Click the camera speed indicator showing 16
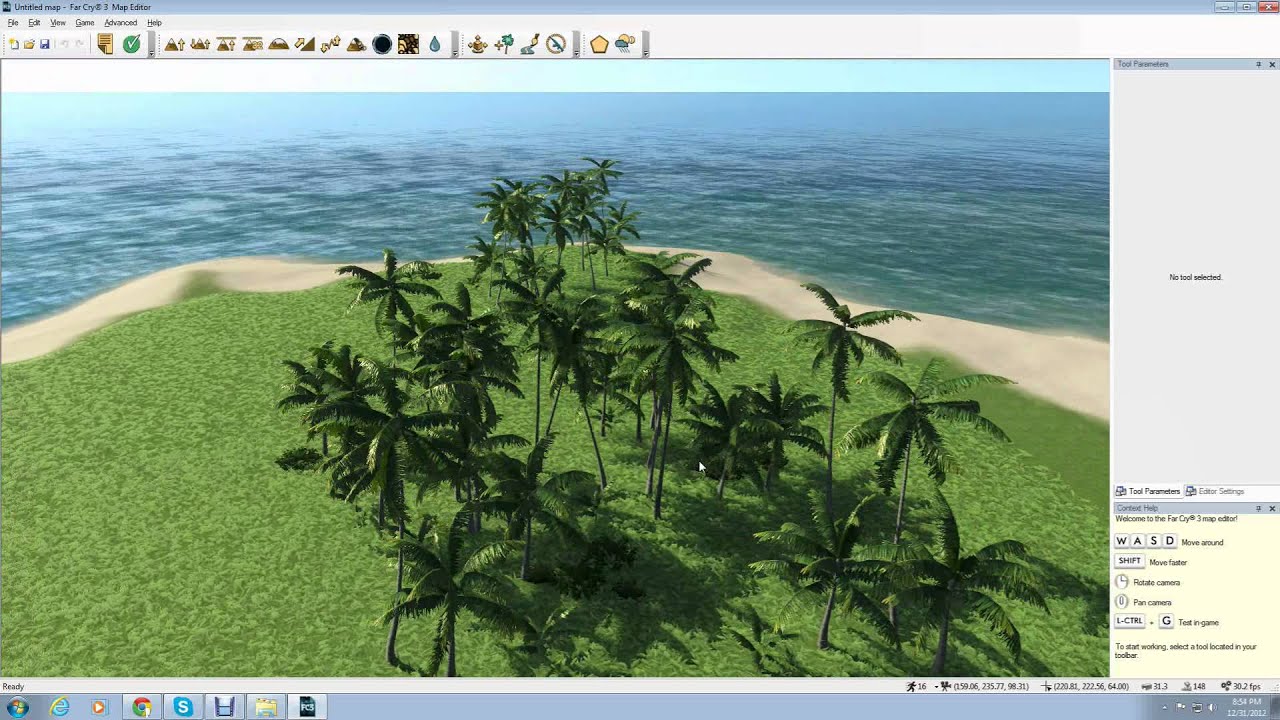1280x720 pixels. tap(916, 686)
